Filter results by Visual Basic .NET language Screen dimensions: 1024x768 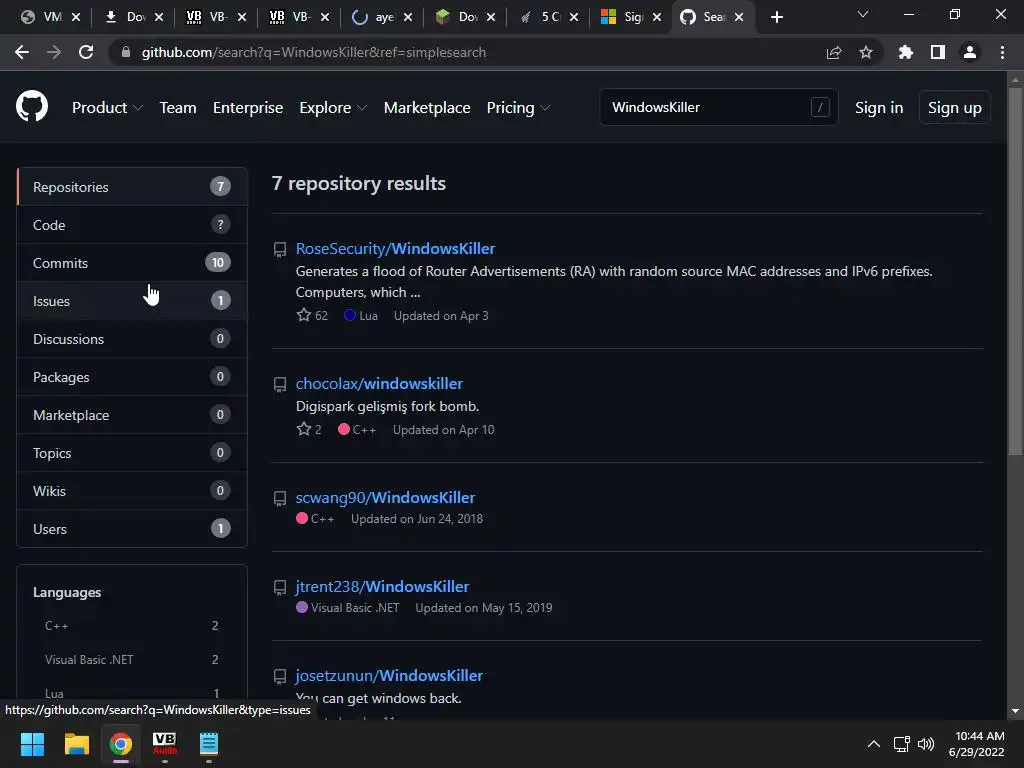point(131,660)
